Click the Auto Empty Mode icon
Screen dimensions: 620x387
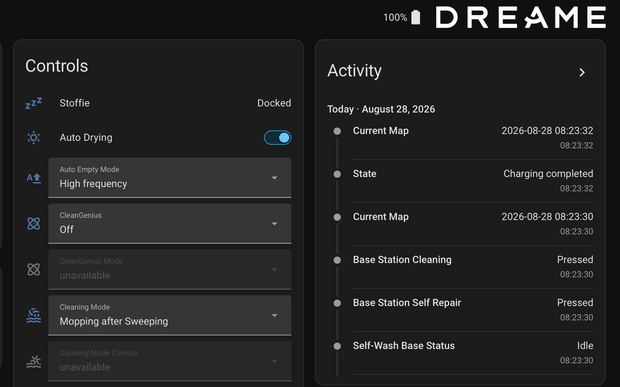pos(34,178)
